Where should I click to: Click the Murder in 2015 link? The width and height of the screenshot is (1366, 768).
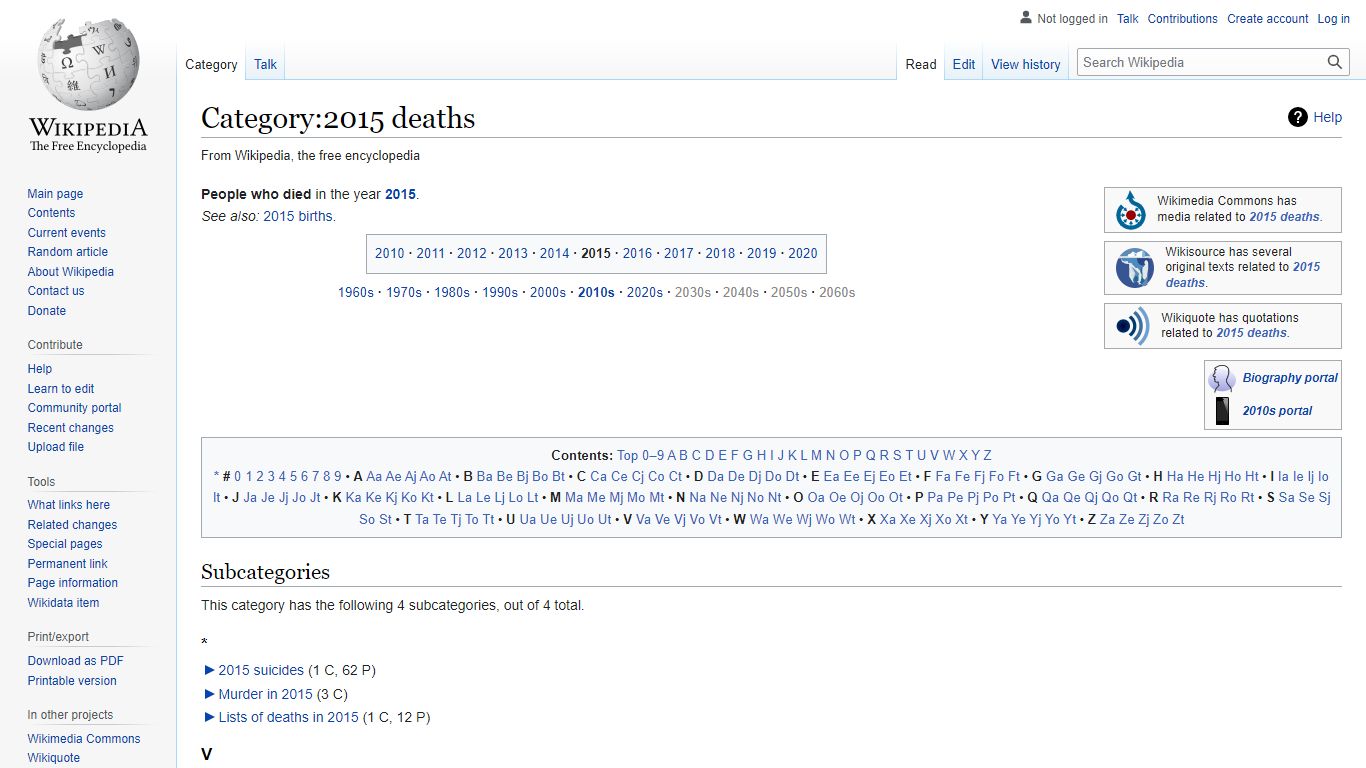[265, 694]
